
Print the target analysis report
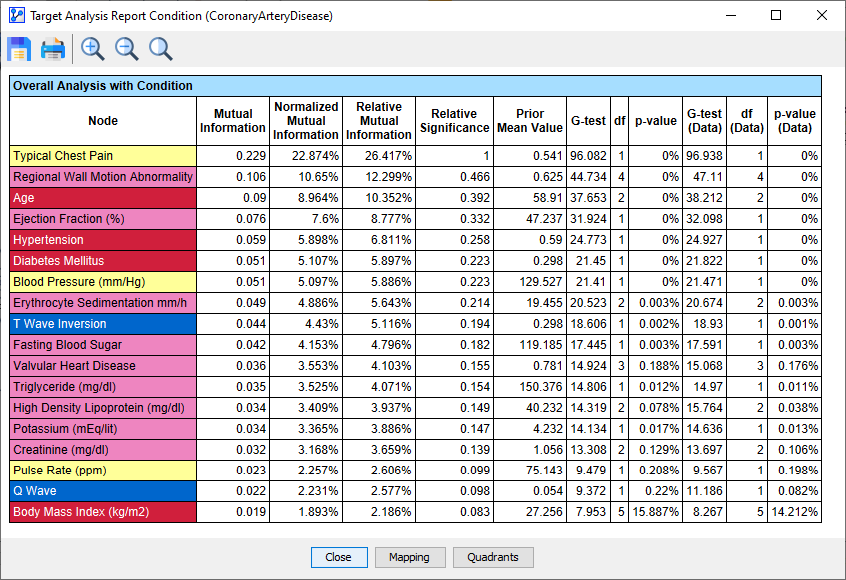click(52, 48)
